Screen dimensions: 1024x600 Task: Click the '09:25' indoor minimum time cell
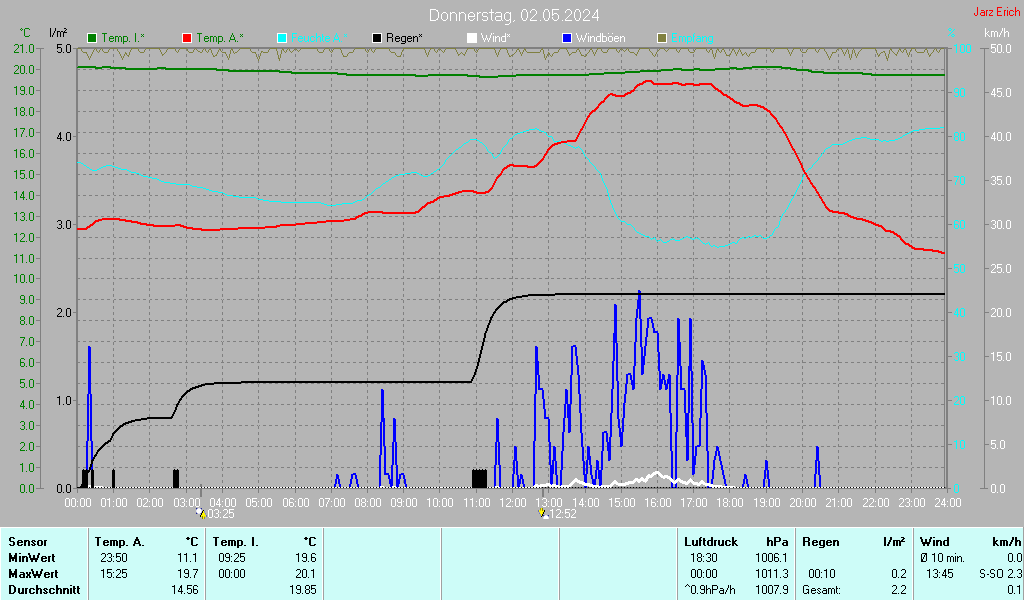pyautogui.click(x=232, y=558)
